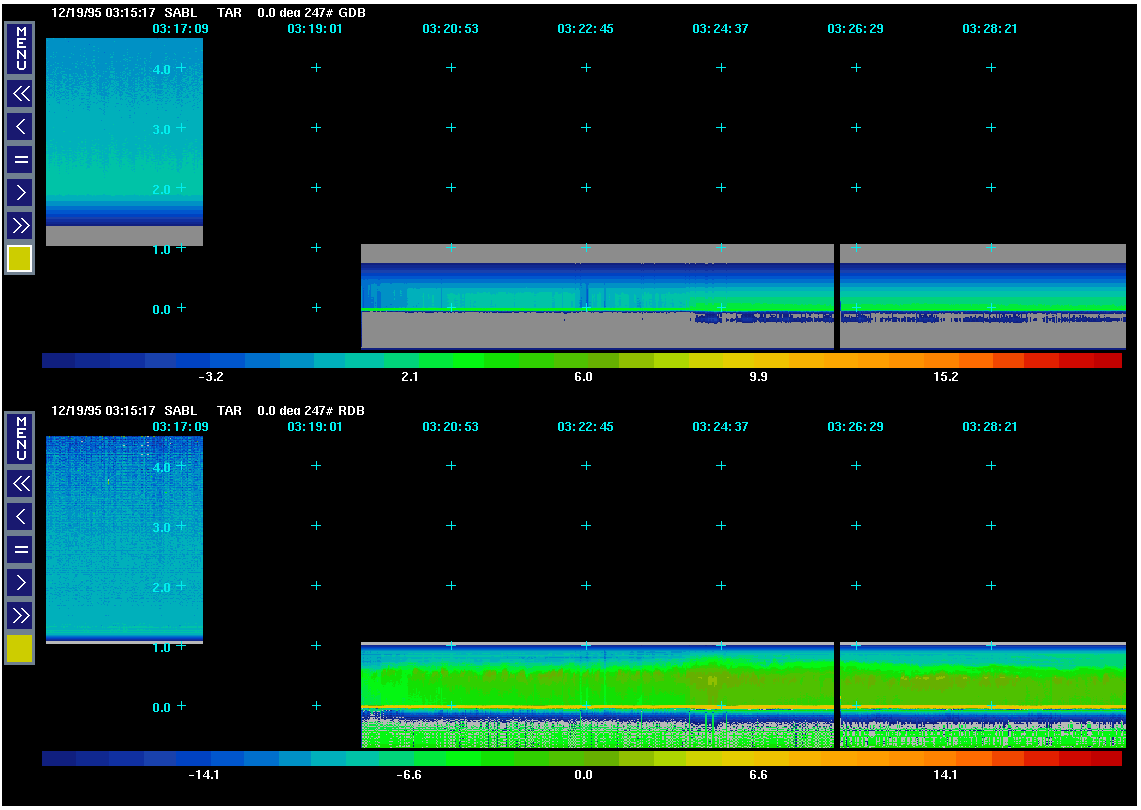This screenshot has width=1141, height=810.
Task: Click the red end of the upper color scale
Action: [x=1106, y=361]
